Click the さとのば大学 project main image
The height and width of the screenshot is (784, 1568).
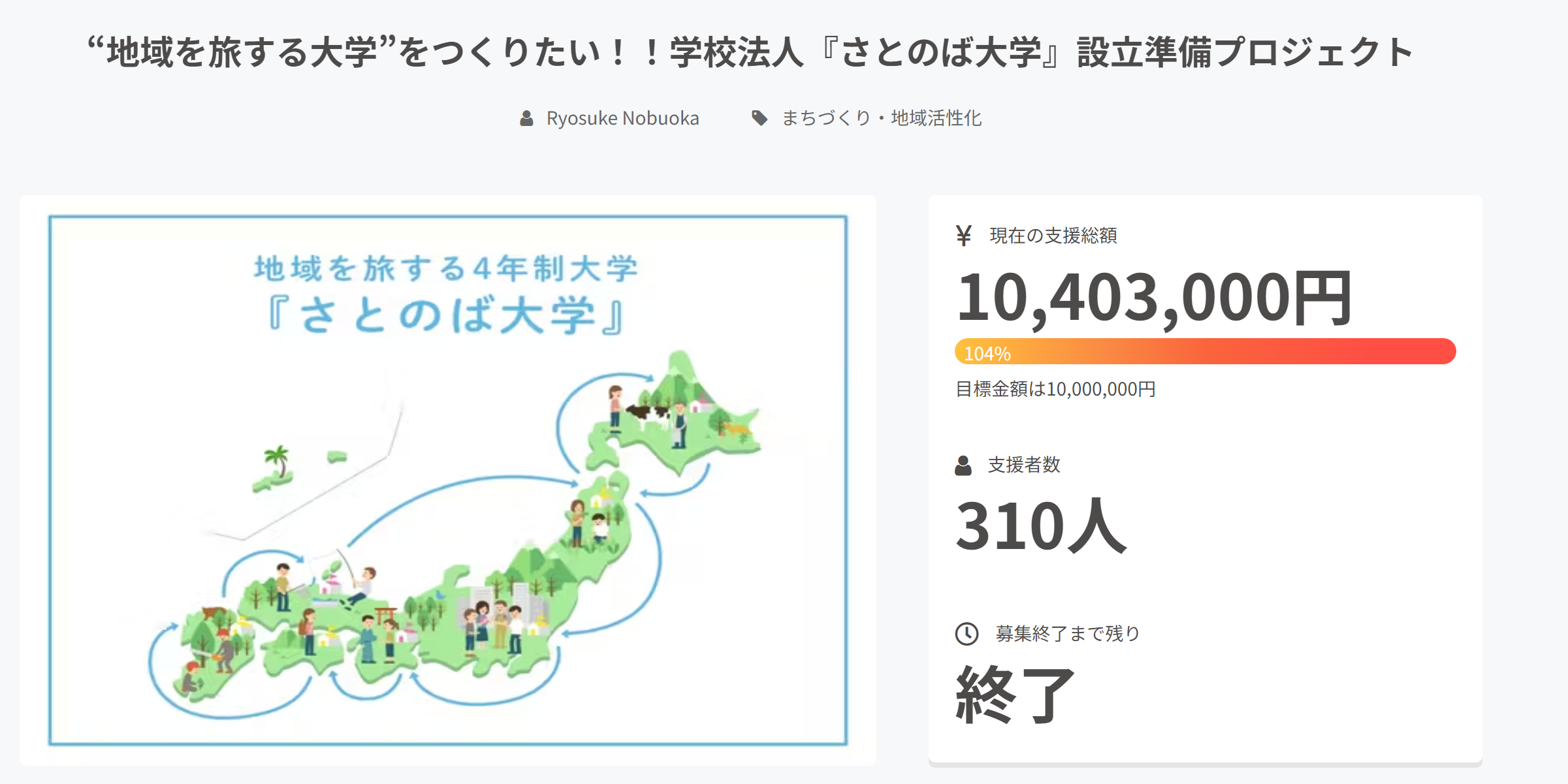448,480
